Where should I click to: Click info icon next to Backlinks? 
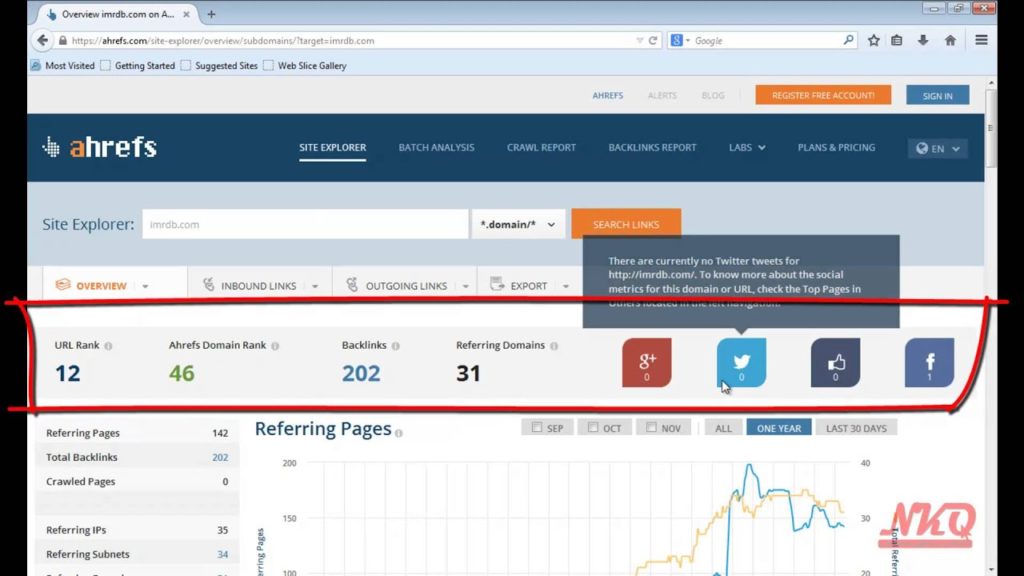pos(396,346)
